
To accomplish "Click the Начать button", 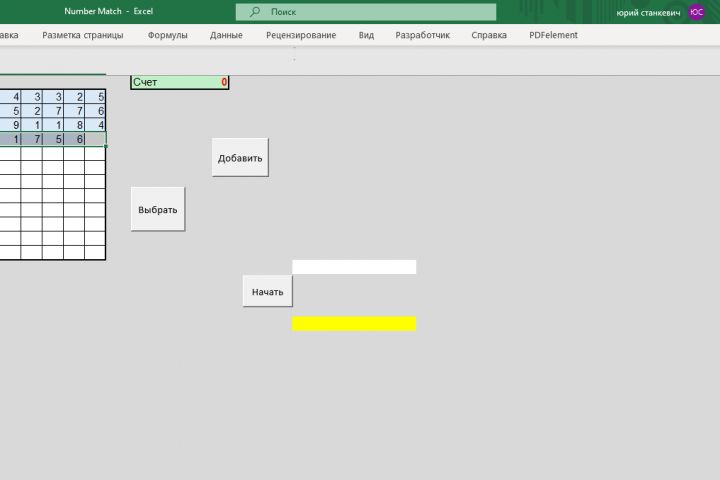I will point(267,291).
